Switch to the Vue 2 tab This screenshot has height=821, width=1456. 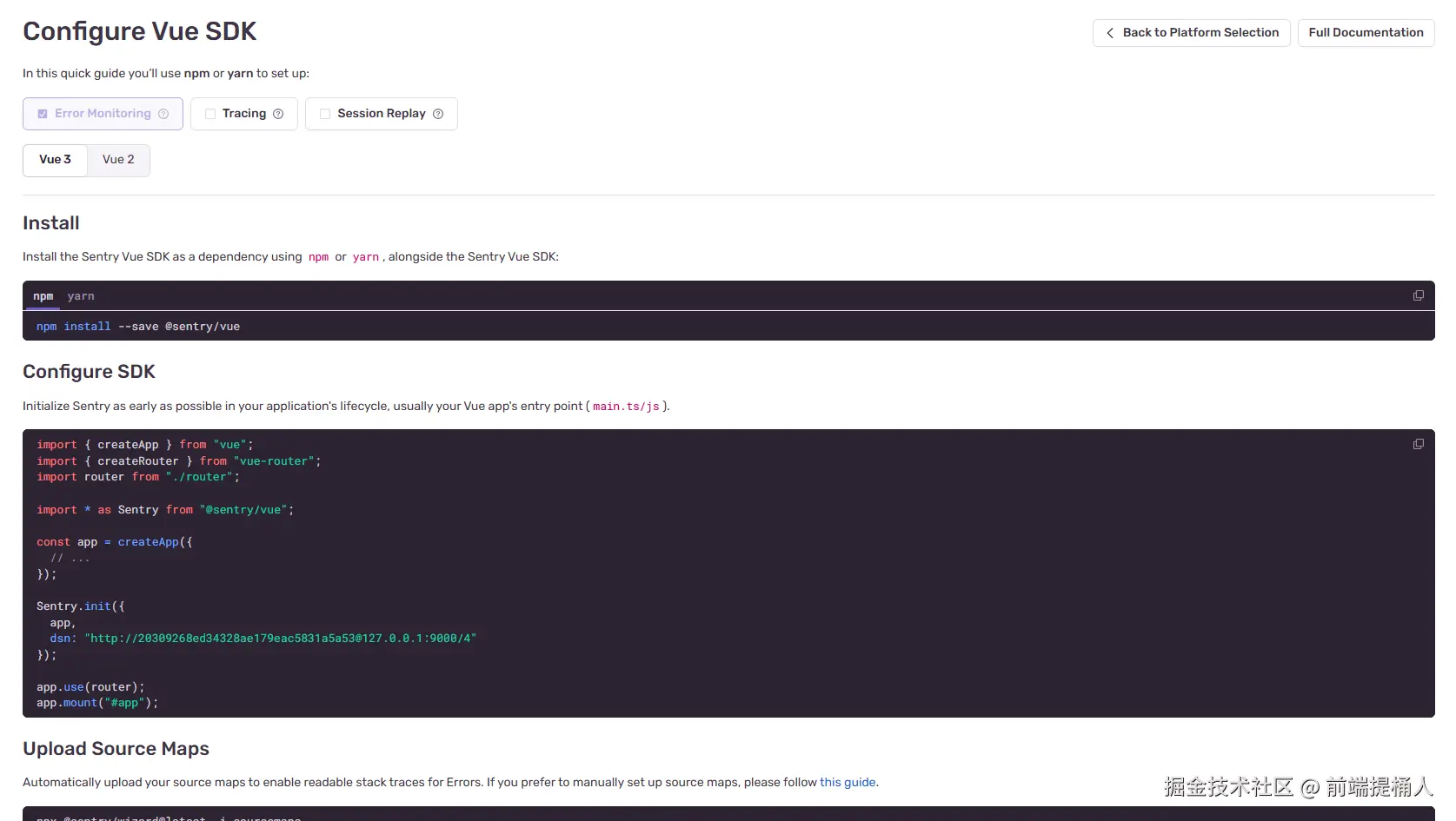[118, 160]
